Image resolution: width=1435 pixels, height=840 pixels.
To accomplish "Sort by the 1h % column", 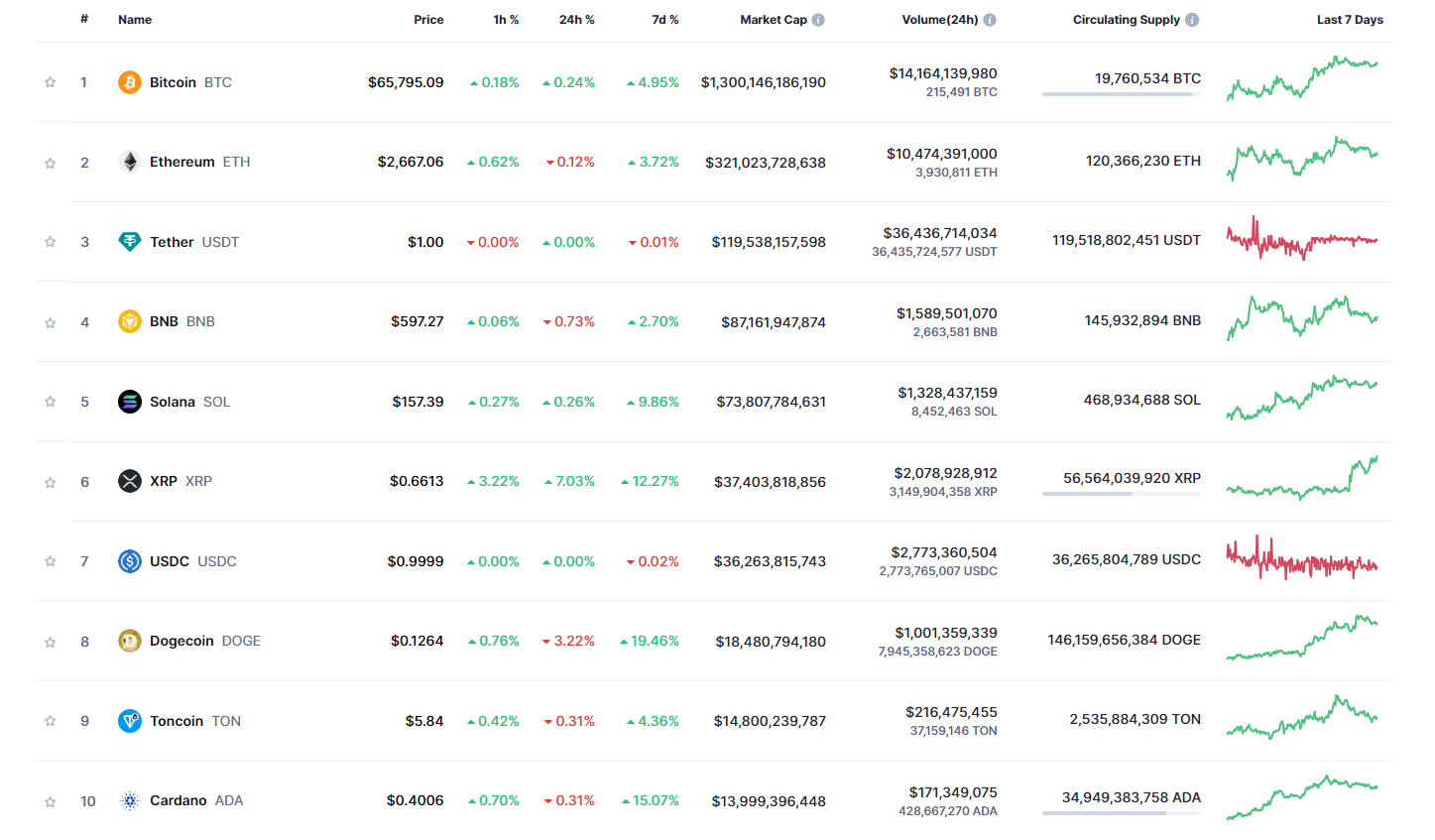I will [506, 20].
